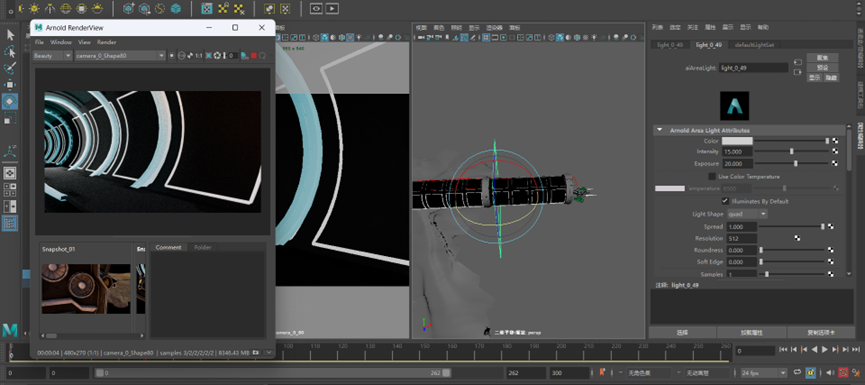
Task: Click the Spread slider handle
Action: click(x=823, y=227)
